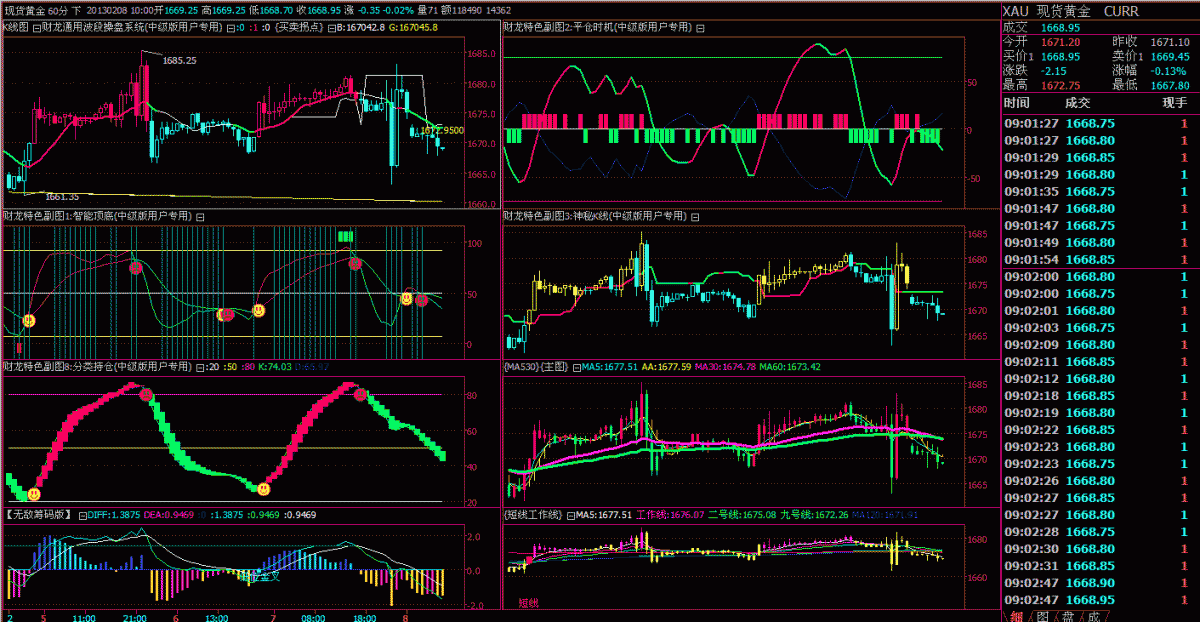The width and height of the screenshot is (1200, 622).
Task: Click the 短线 marker in the bottom chart
Action: click(528, 603)
